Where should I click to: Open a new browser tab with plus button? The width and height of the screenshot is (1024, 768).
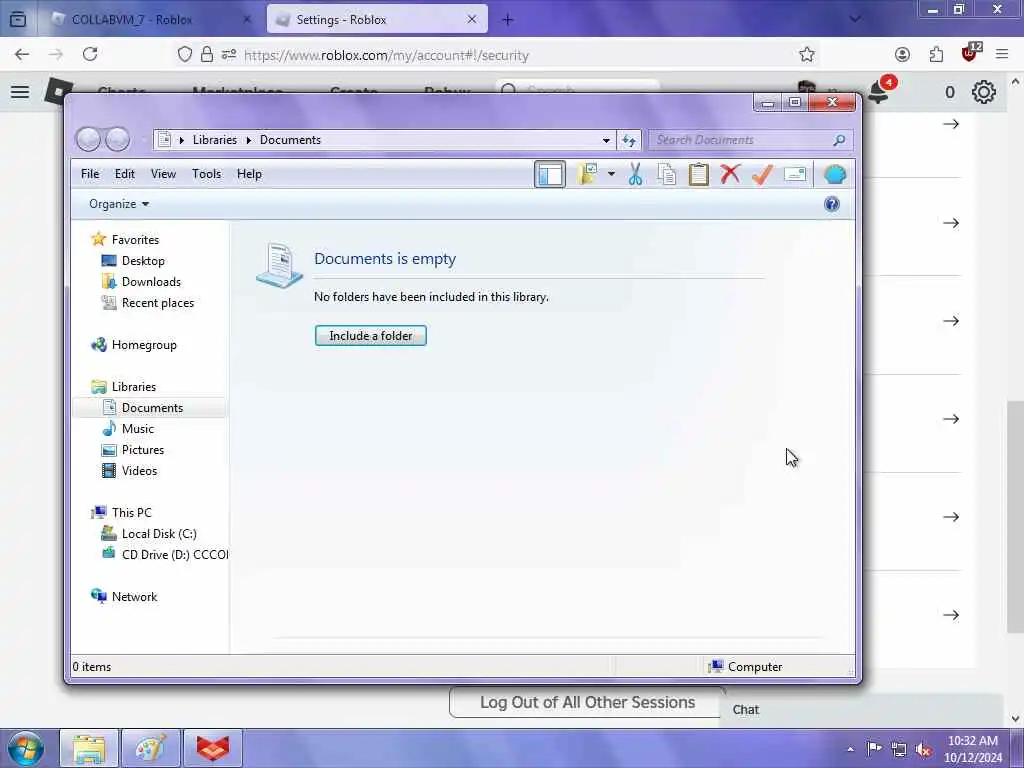click(507, 20)
